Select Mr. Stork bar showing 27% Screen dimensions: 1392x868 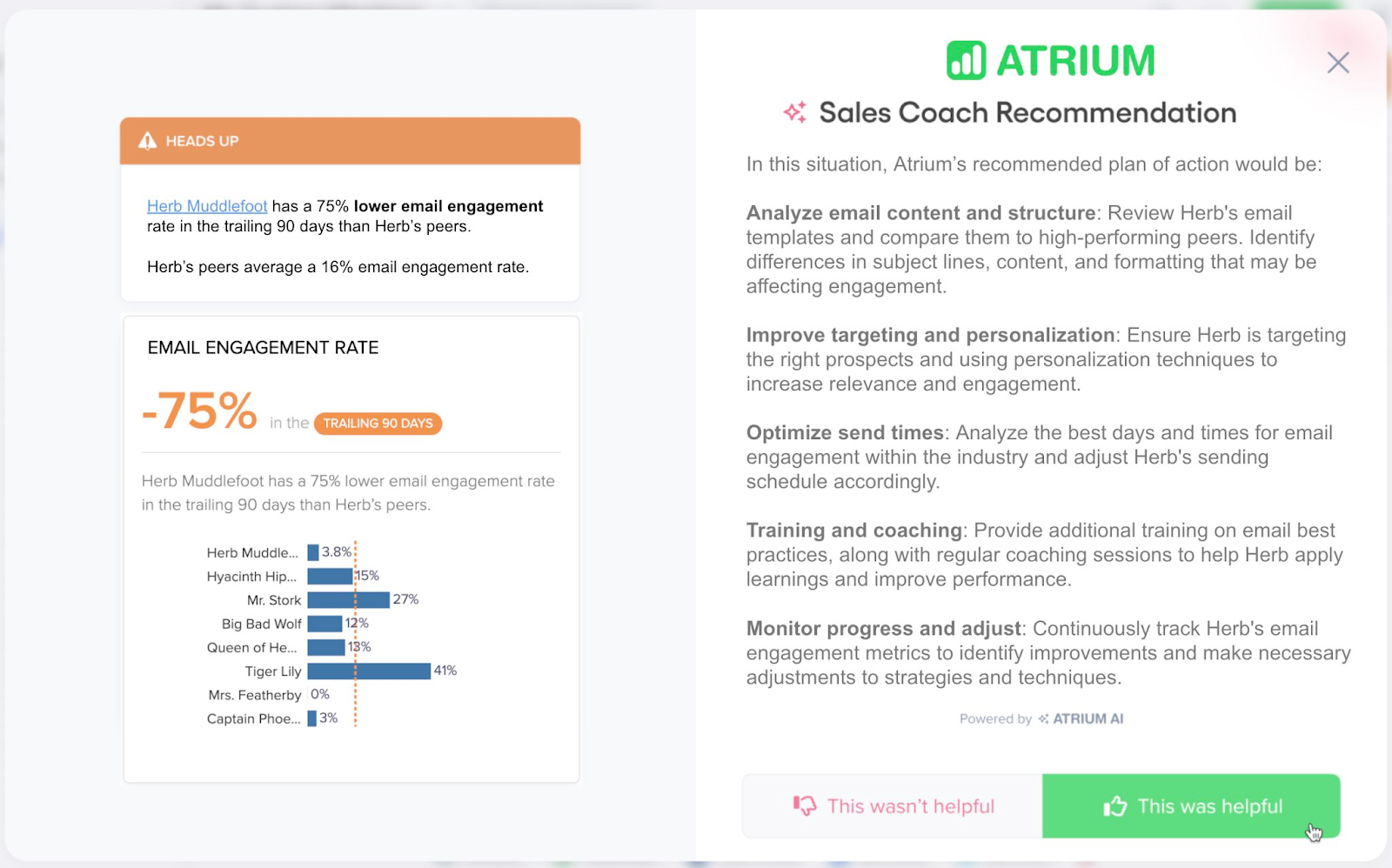348,600
